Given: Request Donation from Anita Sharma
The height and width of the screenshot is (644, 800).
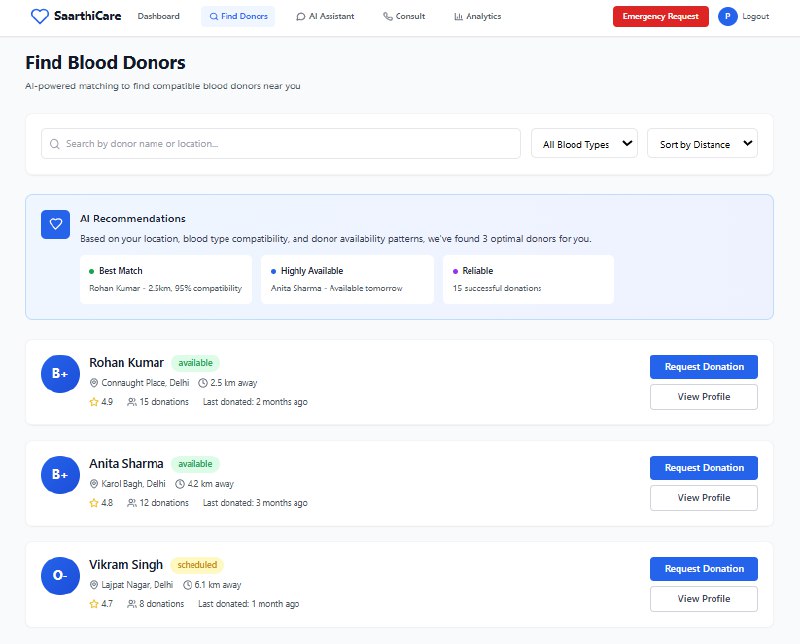Looking at the screenshot, I should [704, 468].
